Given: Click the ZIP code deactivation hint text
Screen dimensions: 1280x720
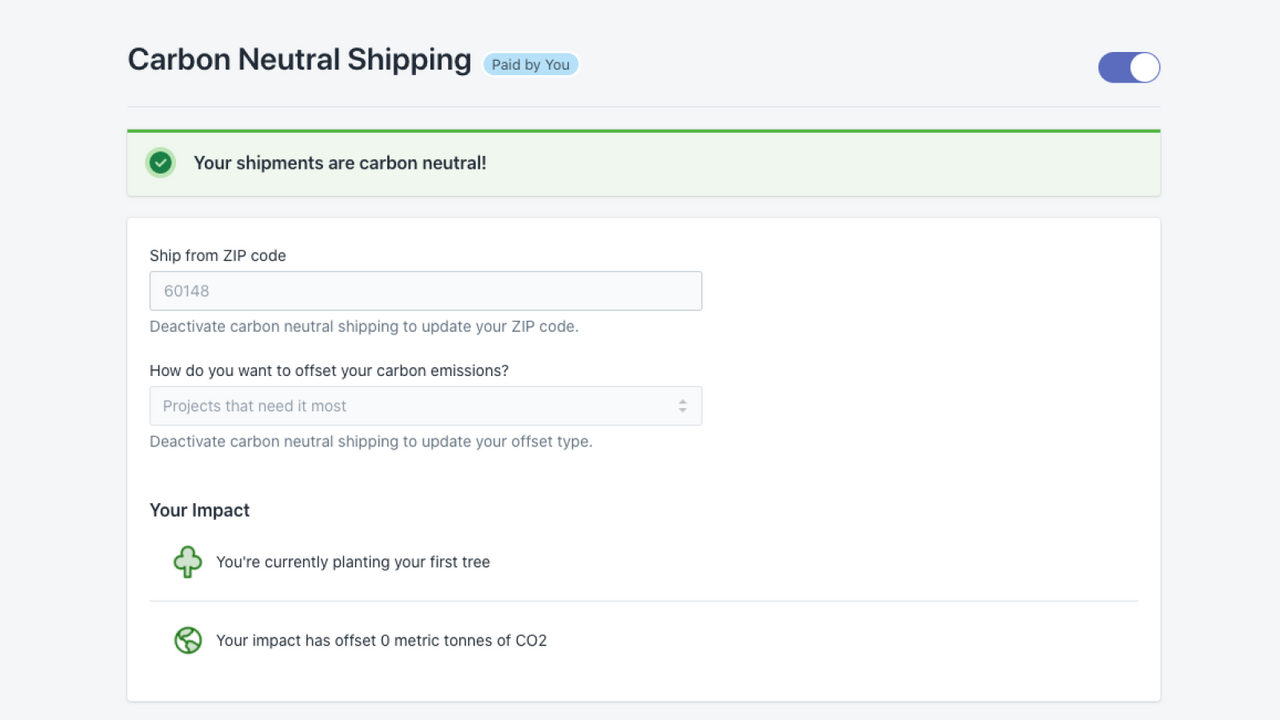Looking at the screenshot, I should 364,327.
